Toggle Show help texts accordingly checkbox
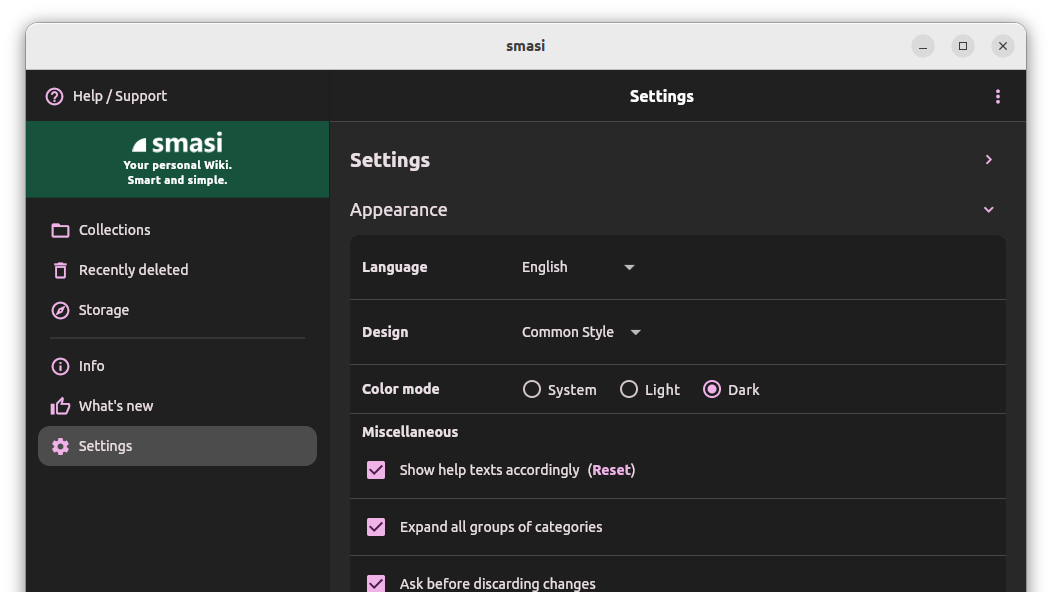Image resolution: width=1052 pixels, height=592 pixels. point(376,470)
